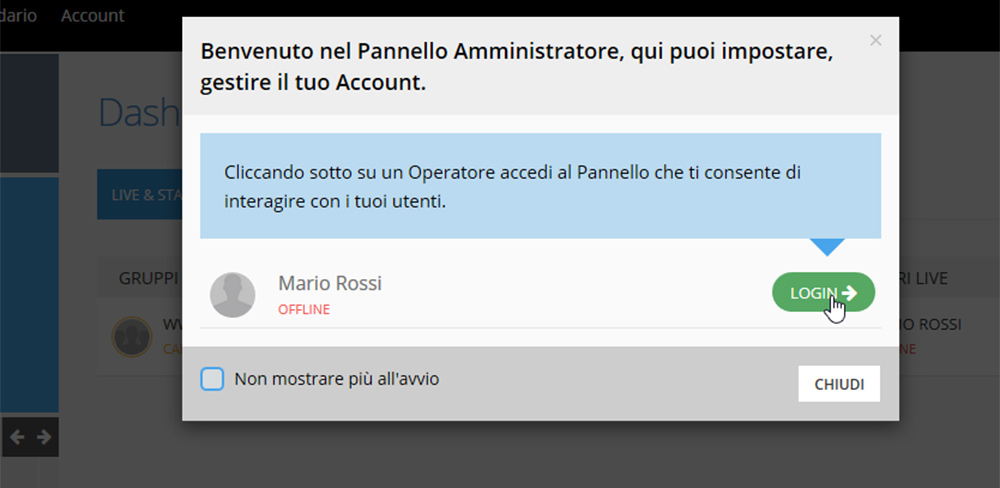Click the Non mostrare più all'avvio label text
The image size is (1000, 488).
(337, 379)
